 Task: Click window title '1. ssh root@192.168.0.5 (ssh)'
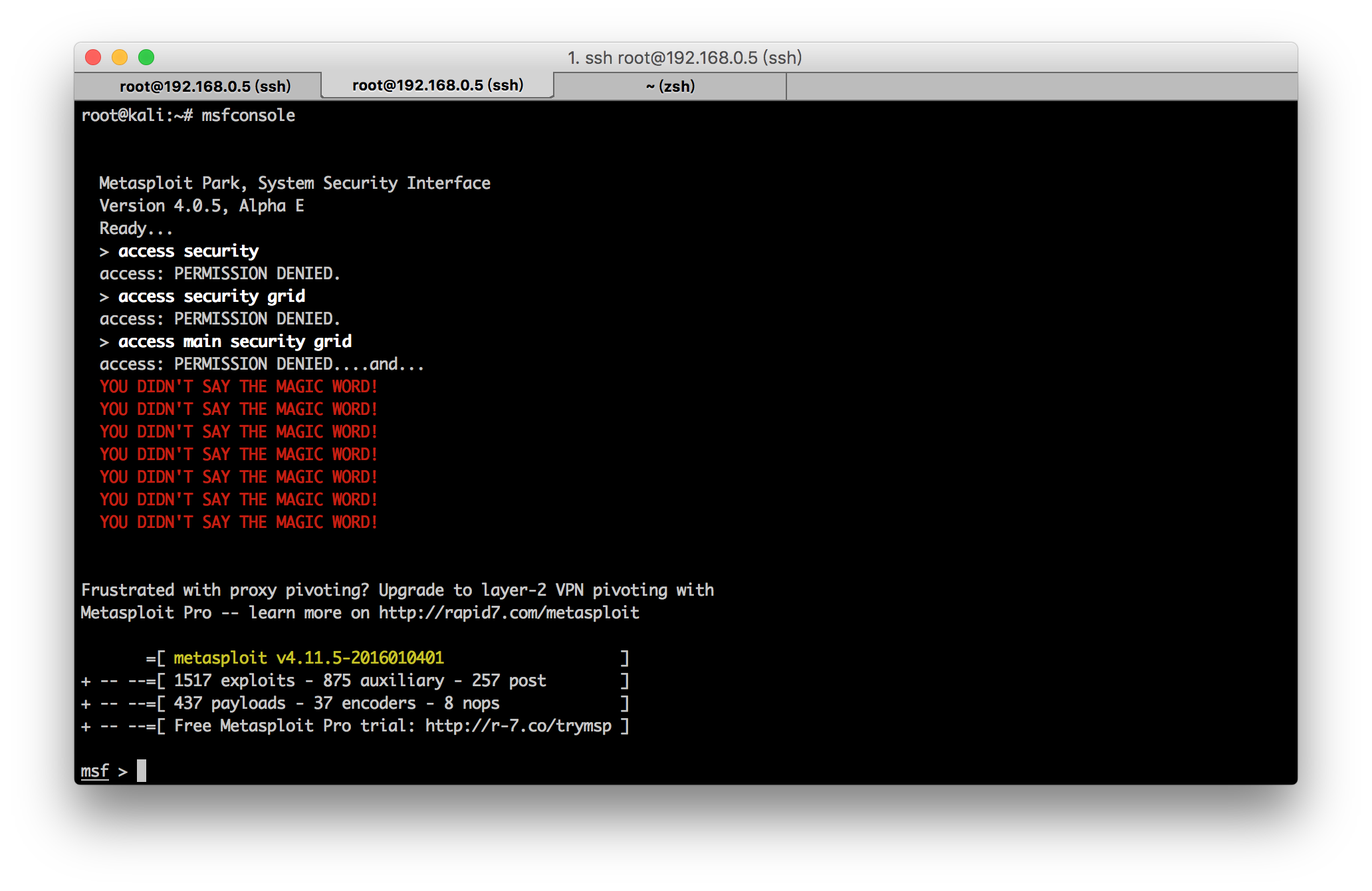tap(685, 58)
